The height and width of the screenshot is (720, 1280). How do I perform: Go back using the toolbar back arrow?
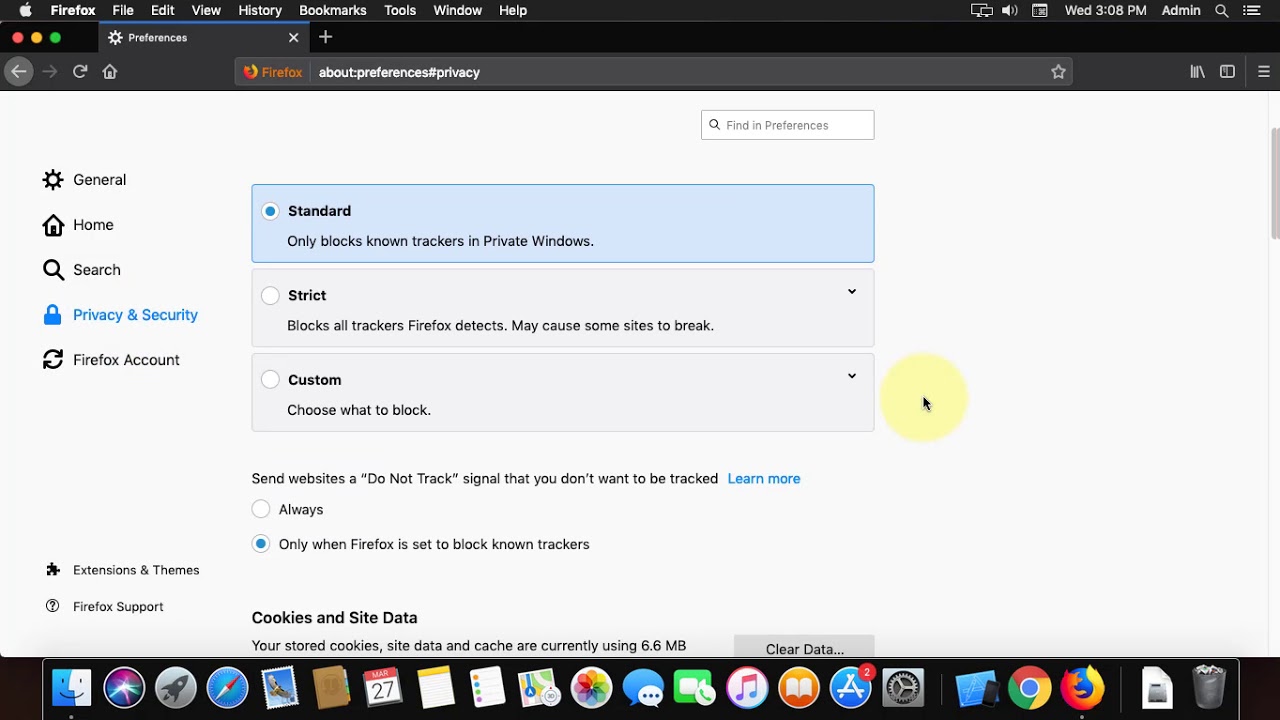[x=18, y=72]
